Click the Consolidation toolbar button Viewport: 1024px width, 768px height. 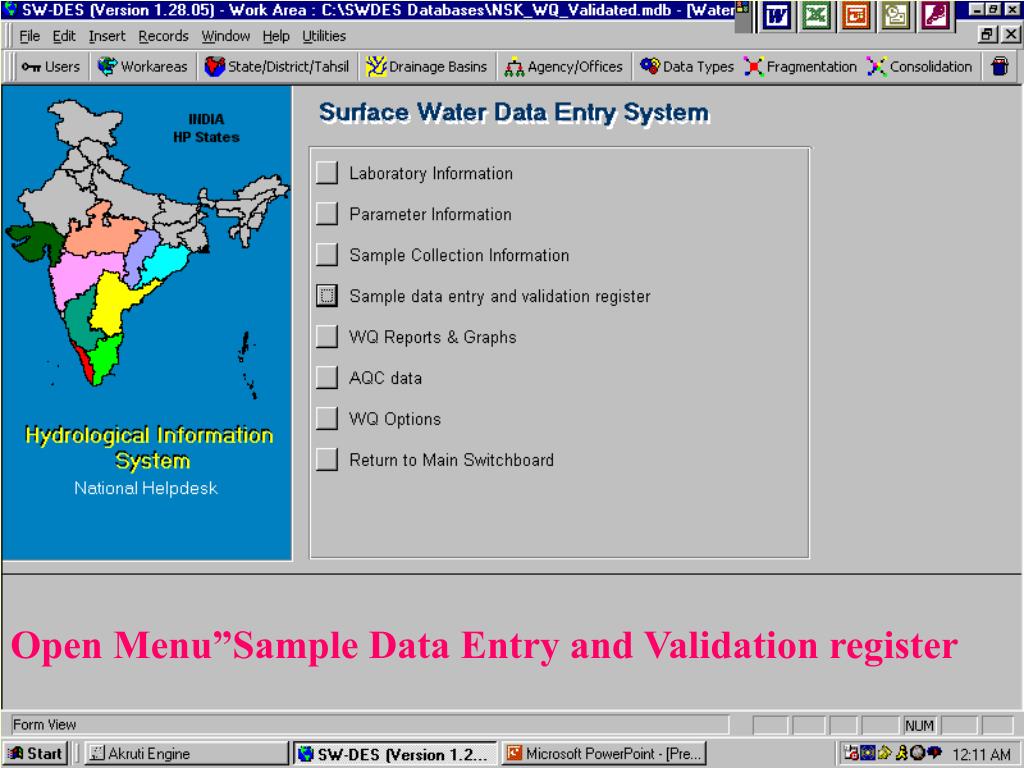tap(920, 67)
